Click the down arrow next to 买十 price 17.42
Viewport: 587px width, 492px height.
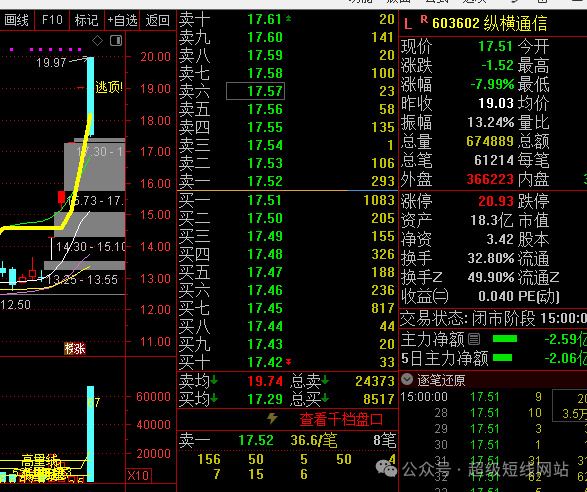[x=288, y=362]
